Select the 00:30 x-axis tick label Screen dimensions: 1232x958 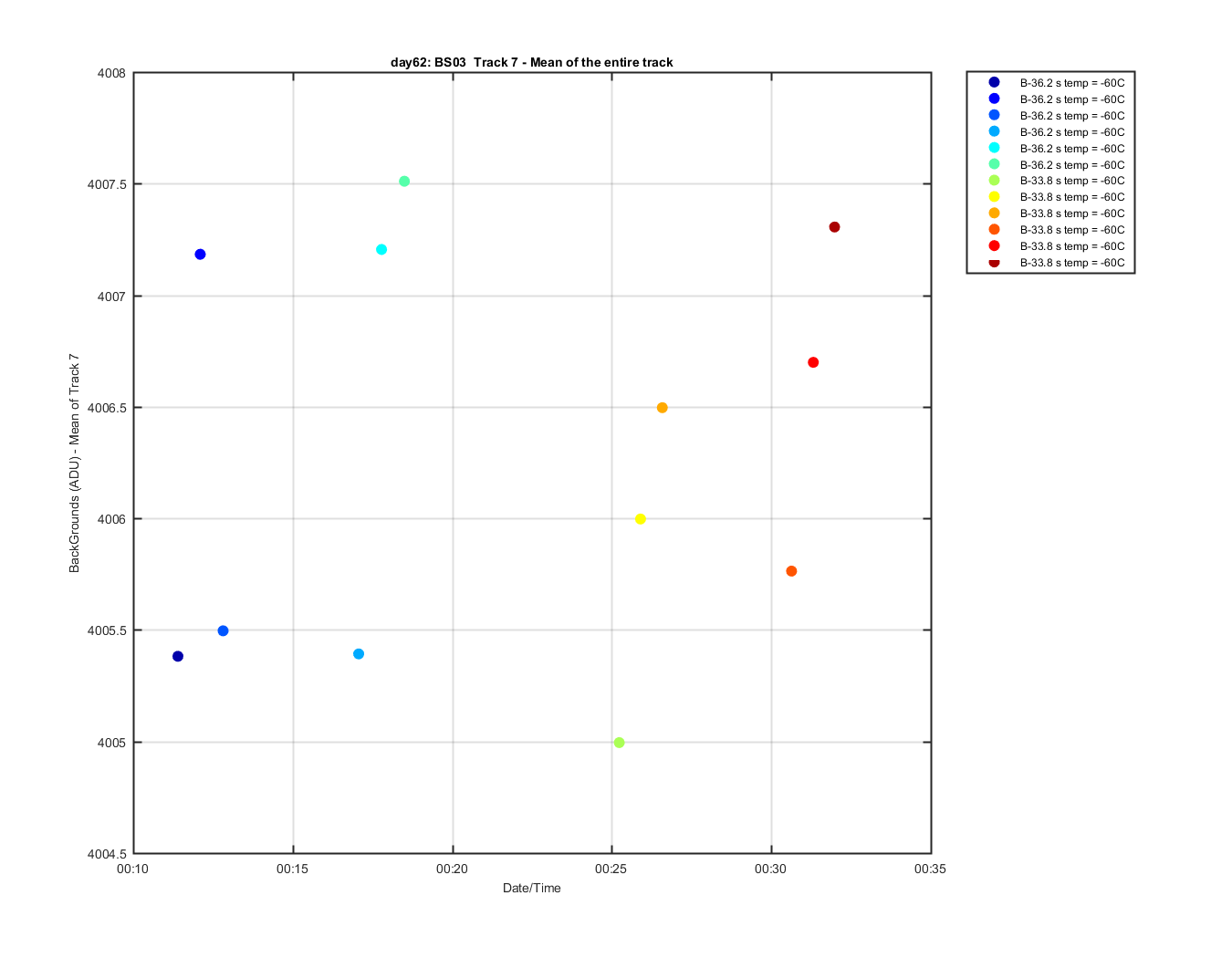coord(771,869)
